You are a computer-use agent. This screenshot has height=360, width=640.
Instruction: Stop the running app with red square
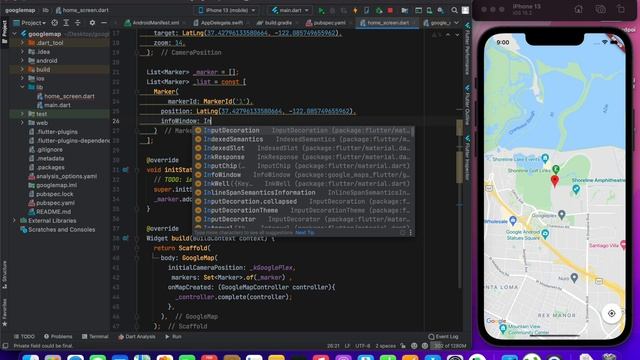[x=390, y=10]
